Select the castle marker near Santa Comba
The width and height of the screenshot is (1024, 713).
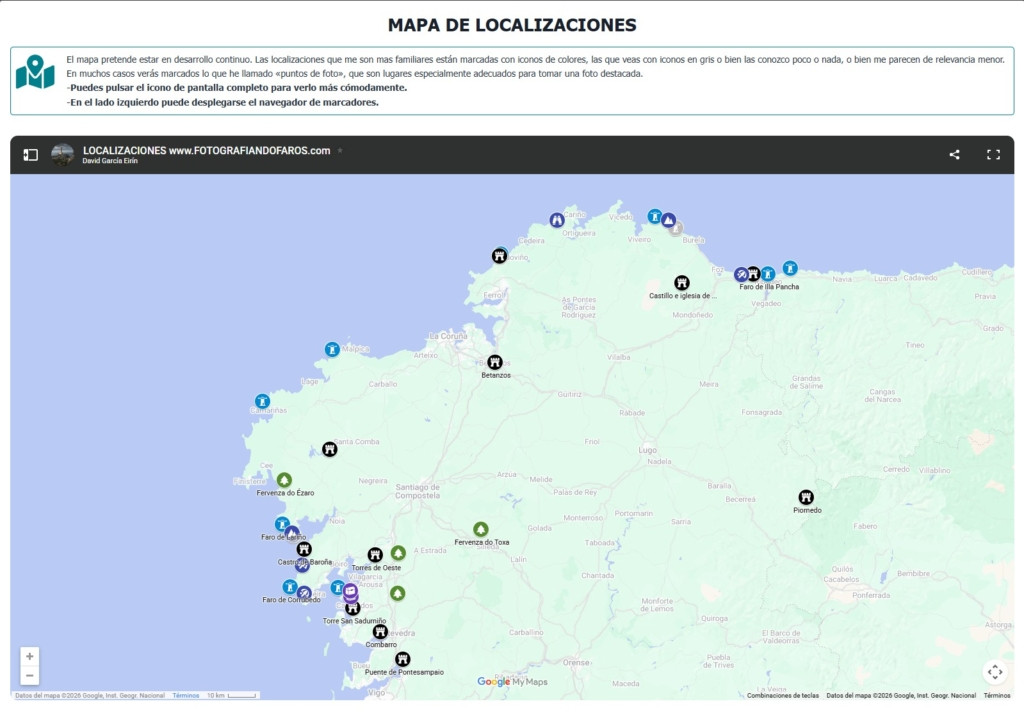click(x=330, y=449)
